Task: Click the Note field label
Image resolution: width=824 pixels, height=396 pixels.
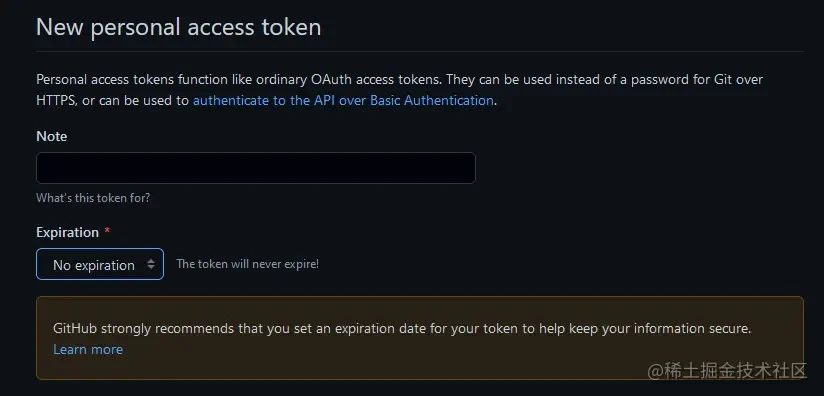Action: tap(52, 136)
